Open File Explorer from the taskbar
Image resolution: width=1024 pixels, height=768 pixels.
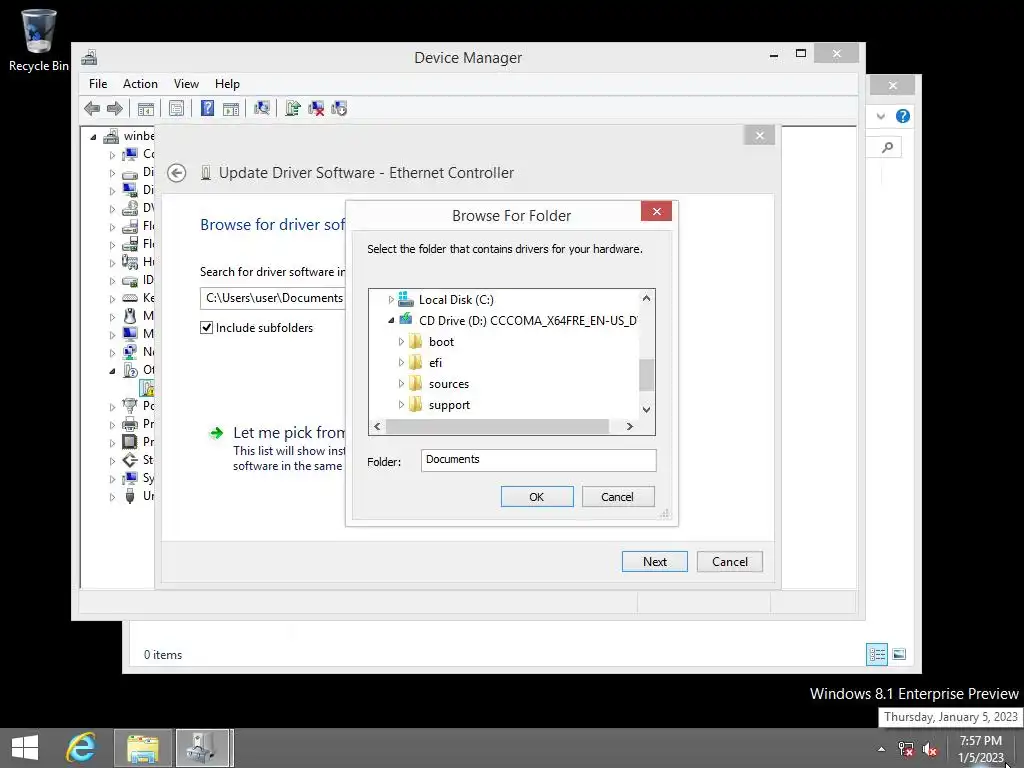pyautogui.click(x=143, y=748)
